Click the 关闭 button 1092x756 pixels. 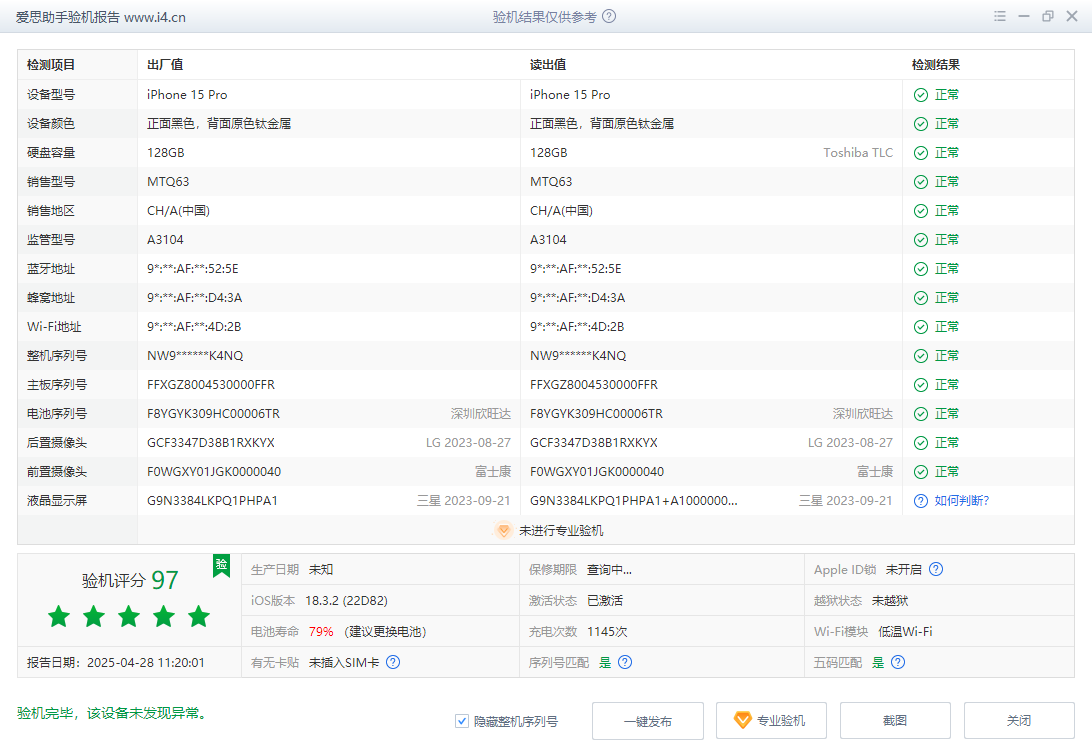pos(1019,721)
